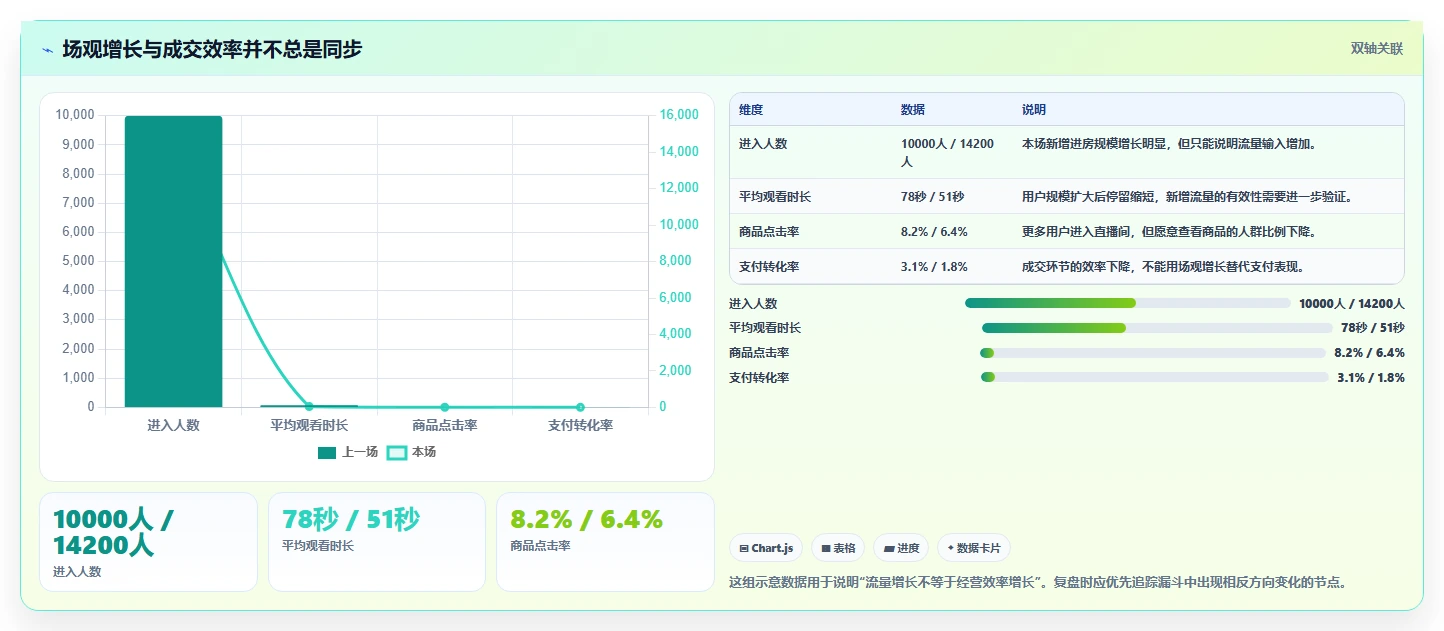Click progress label 平均观看时长
1444x631 pixels.
point(765,328)
